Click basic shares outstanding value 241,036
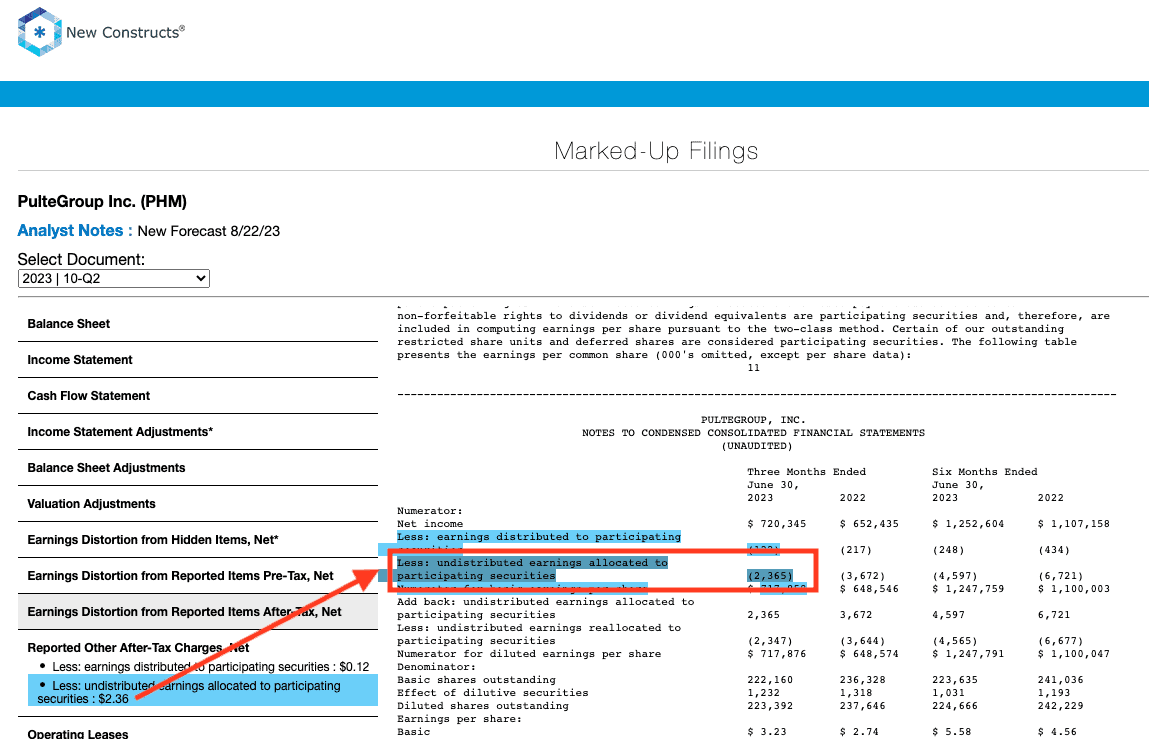1149x739 pixels. point(1060,680)
